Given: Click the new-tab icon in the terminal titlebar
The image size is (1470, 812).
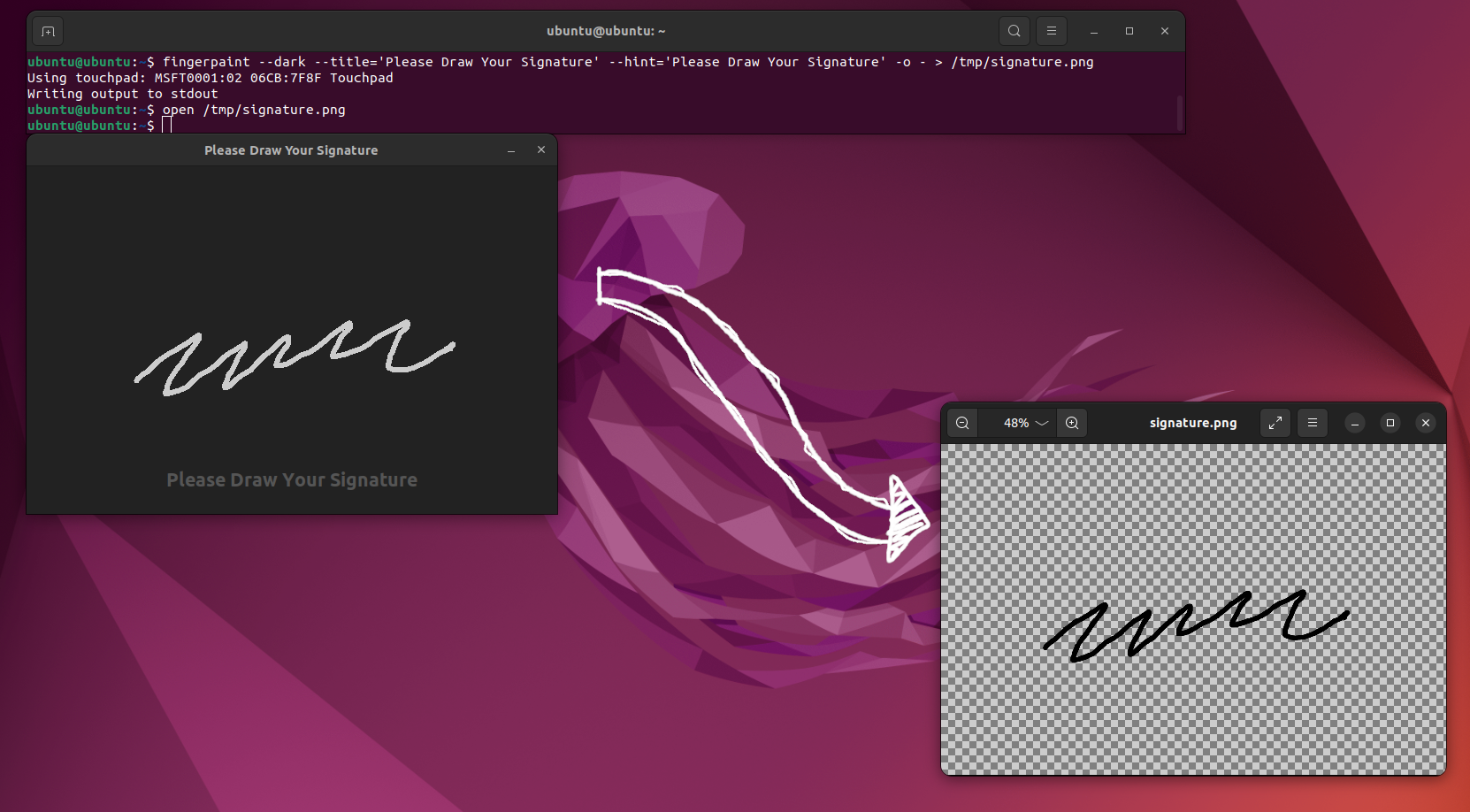Looking at the screenshot, I should click(47, 31).
